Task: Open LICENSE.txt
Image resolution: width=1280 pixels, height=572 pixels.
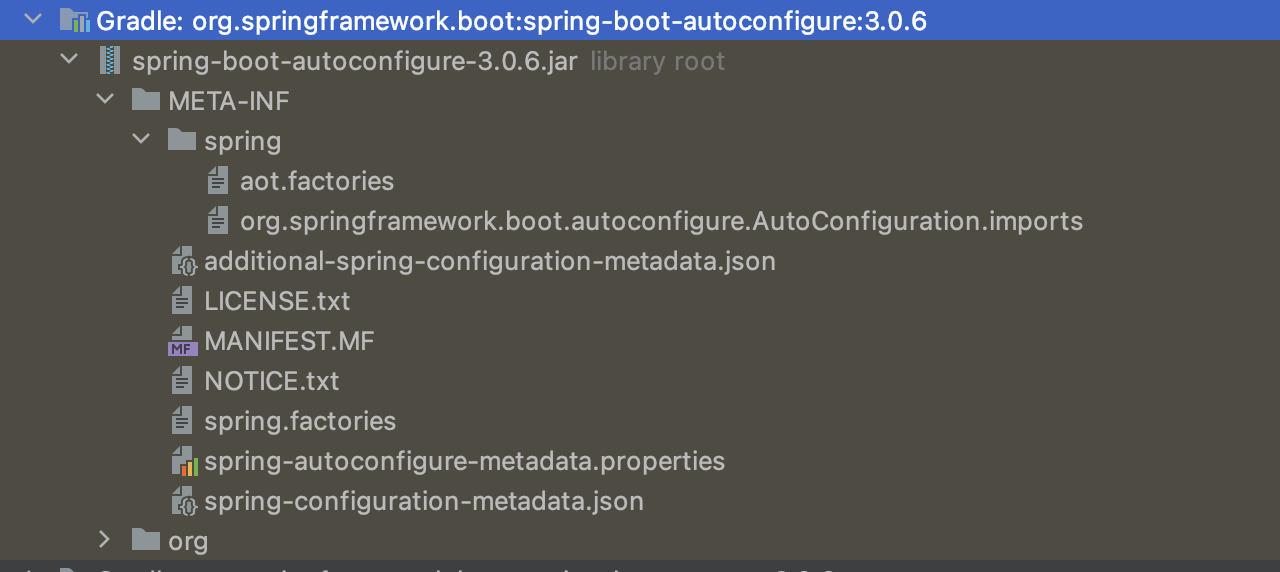Action: point(277,301)
